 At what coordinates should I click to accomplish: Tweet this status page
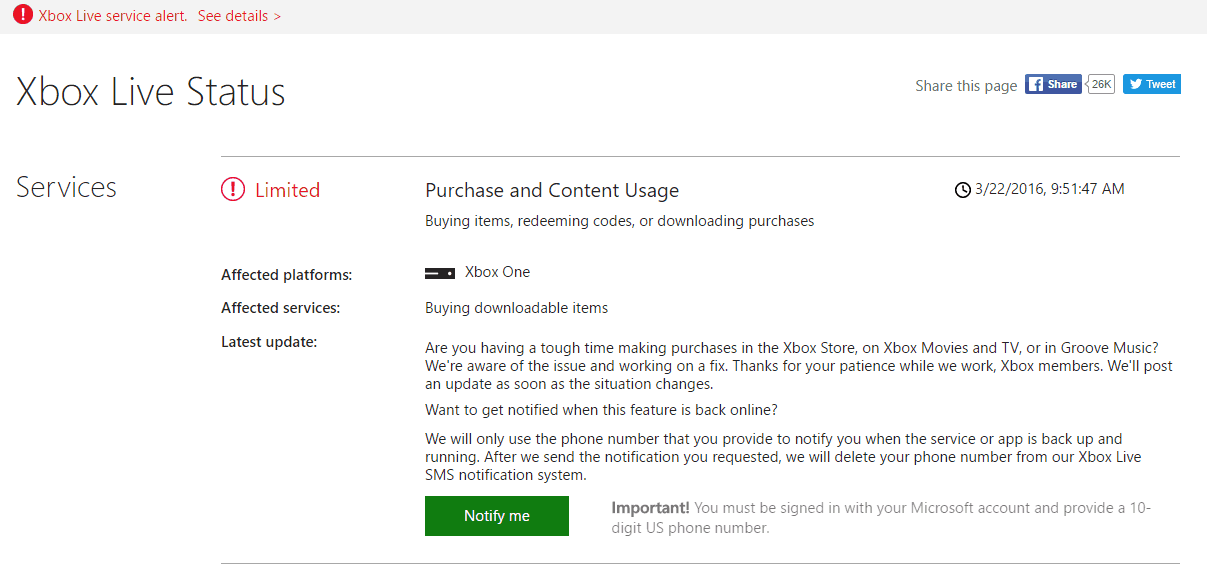[1151, 84]
